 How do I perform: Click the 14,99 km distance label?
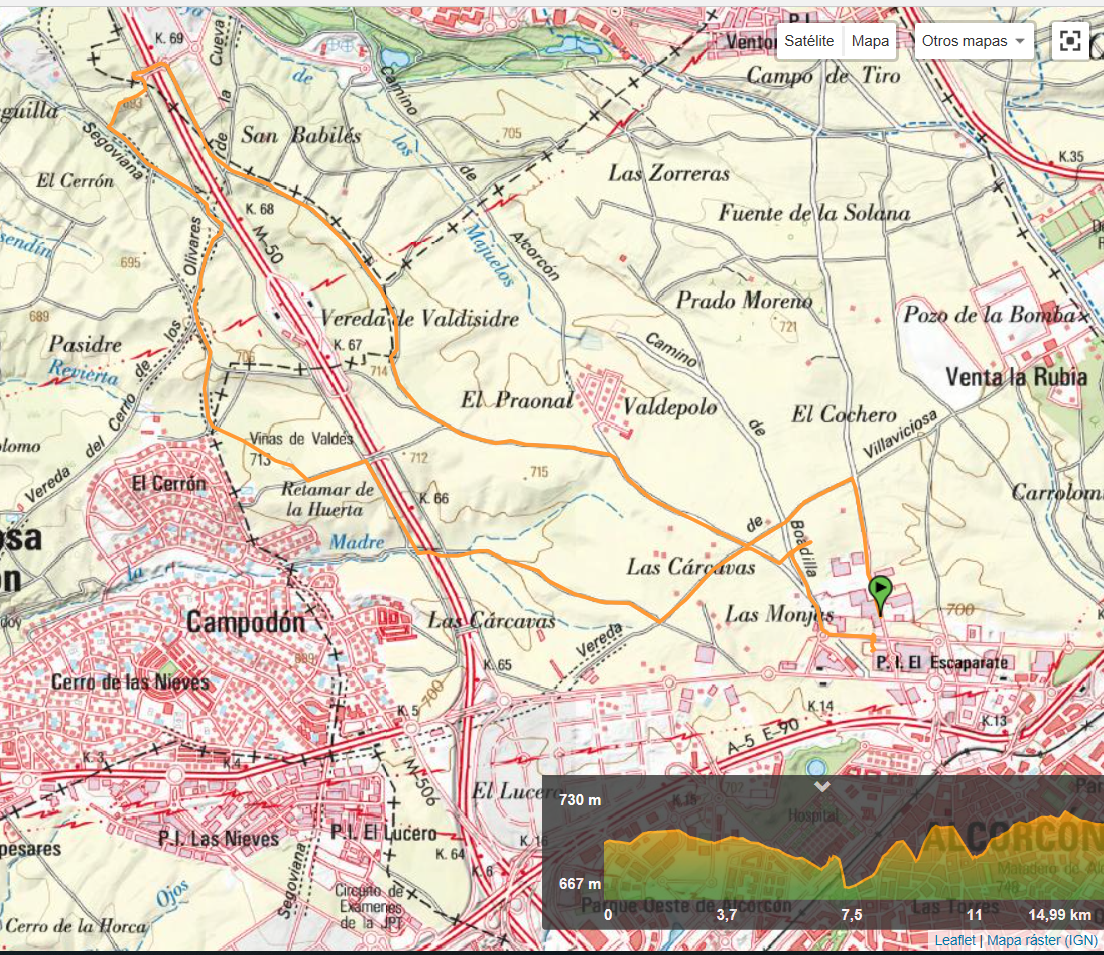(1059, 914)
